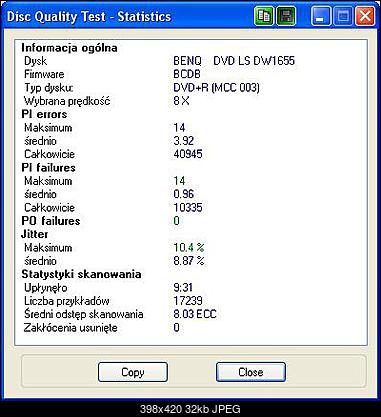The width and height of the screenshot is (381, 417).
Task: Click the green copy-to-clipboard title bar icon
Action: pyautogui.click(x=263, y=16)
